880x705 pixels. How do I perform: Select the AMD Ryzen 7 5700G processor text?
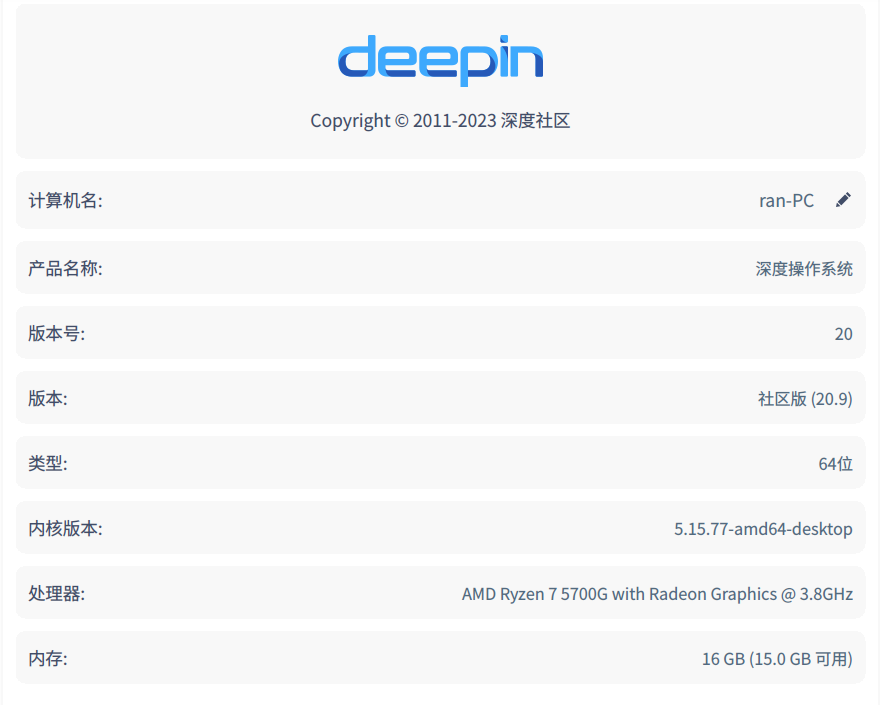[x=657, y=594]
